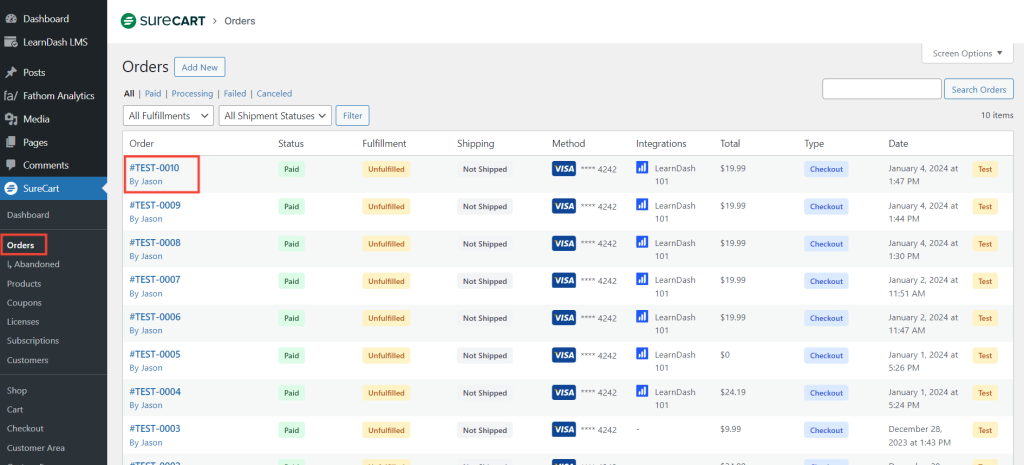Click the Pages icon in sidebar

tap(11, 142)
